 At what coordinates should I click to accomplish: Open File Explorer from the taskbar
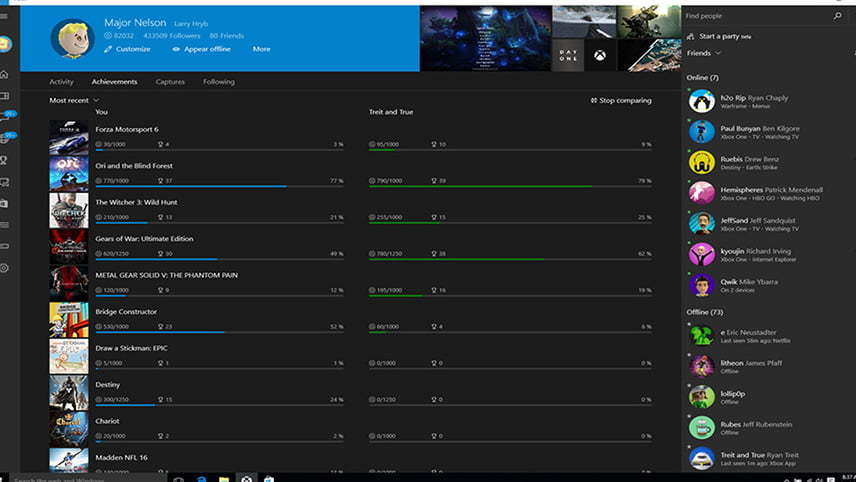coord(224,479)
